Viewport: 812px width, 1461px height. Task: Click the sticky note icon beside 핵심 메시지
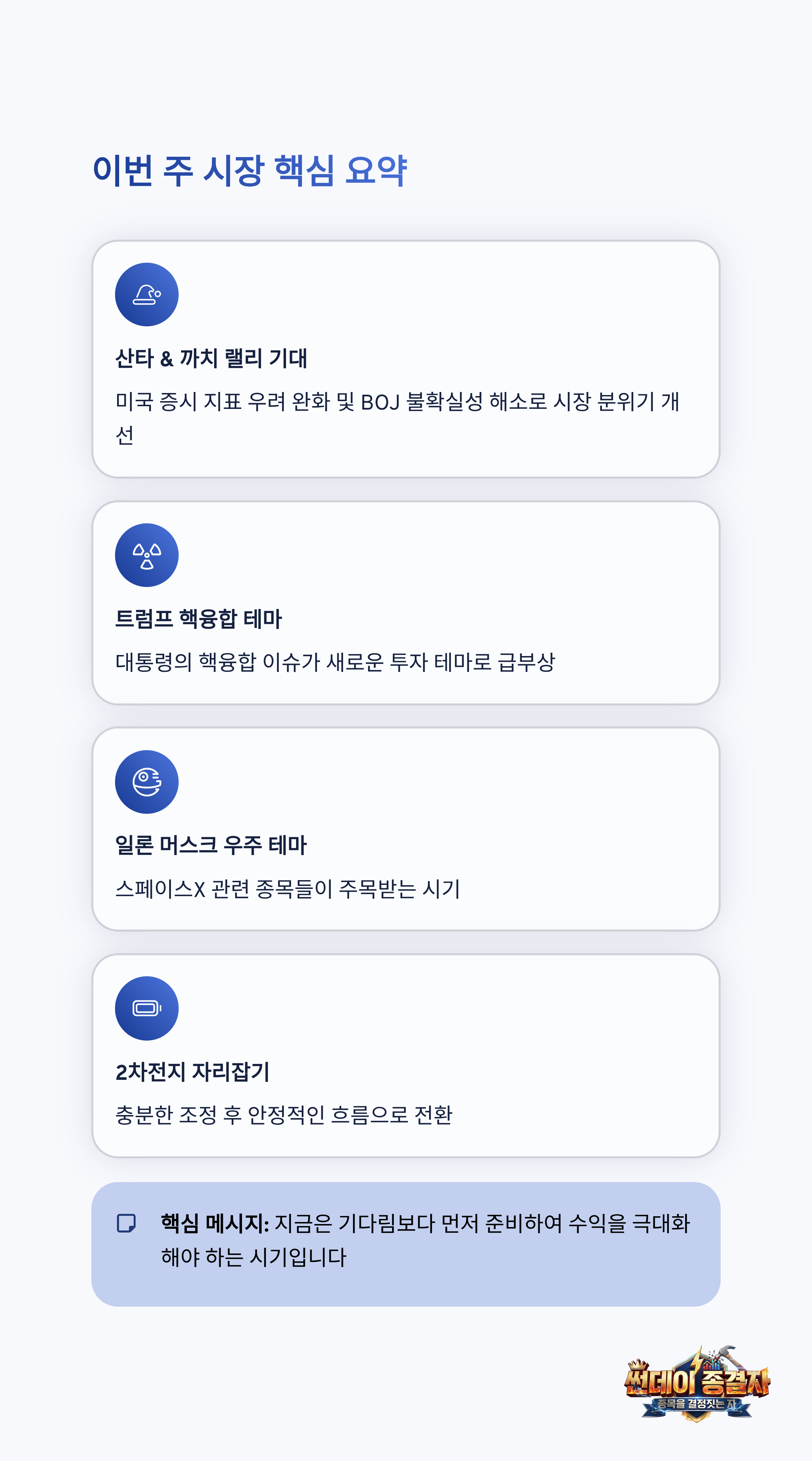[126, 1223]
